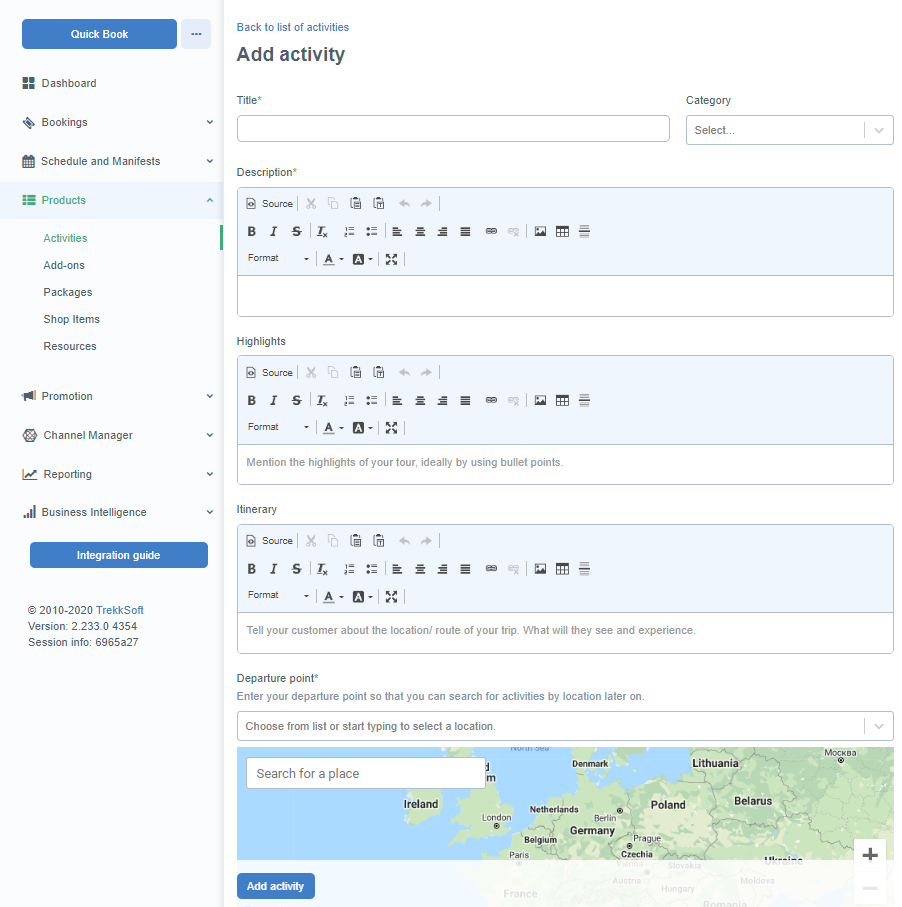Image resolution: width=902 pixels, height=907 pixels.
Task: Toggle Source mode in Description editor
Action: (270, 203)
